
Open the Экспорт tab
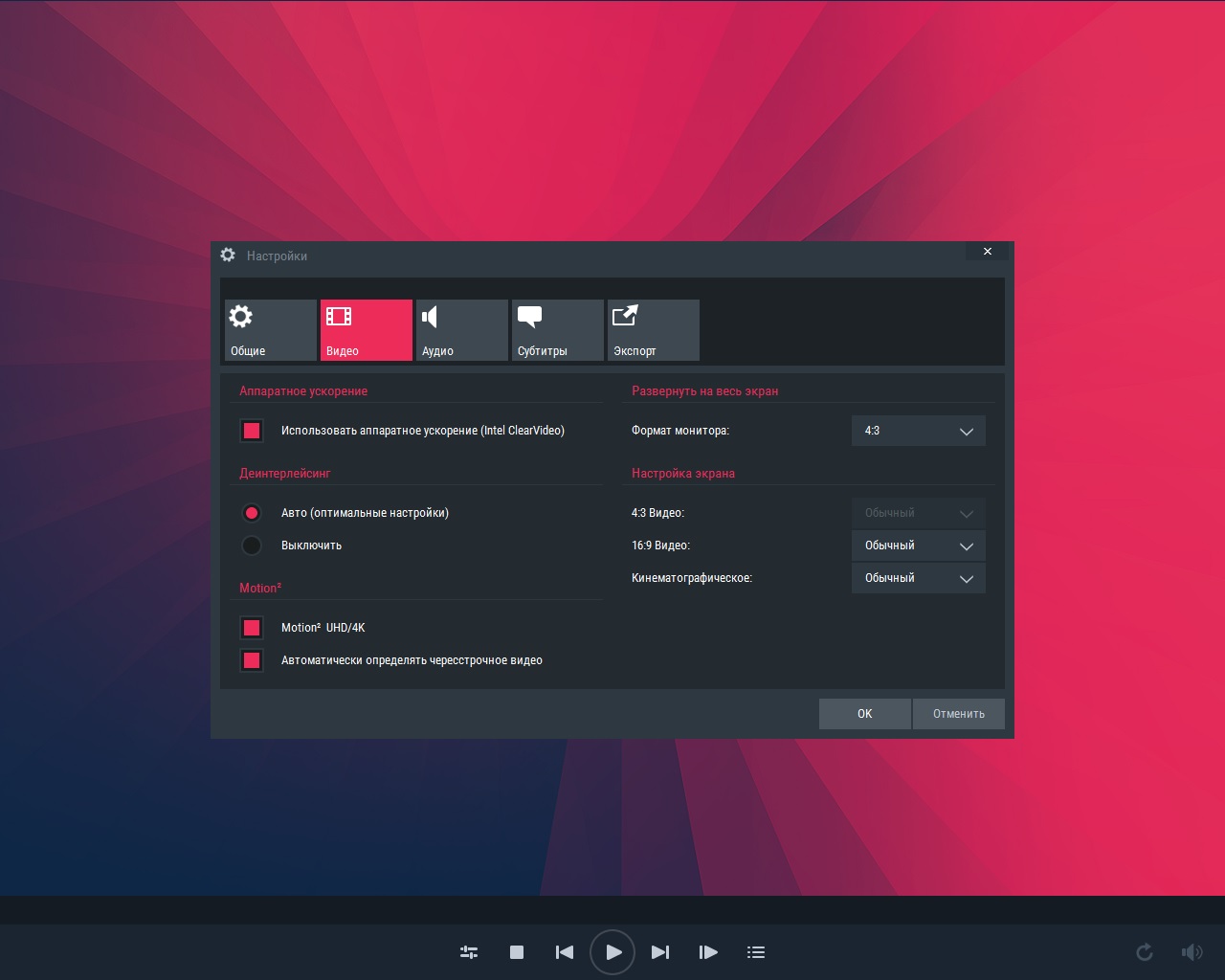point(654,330)
